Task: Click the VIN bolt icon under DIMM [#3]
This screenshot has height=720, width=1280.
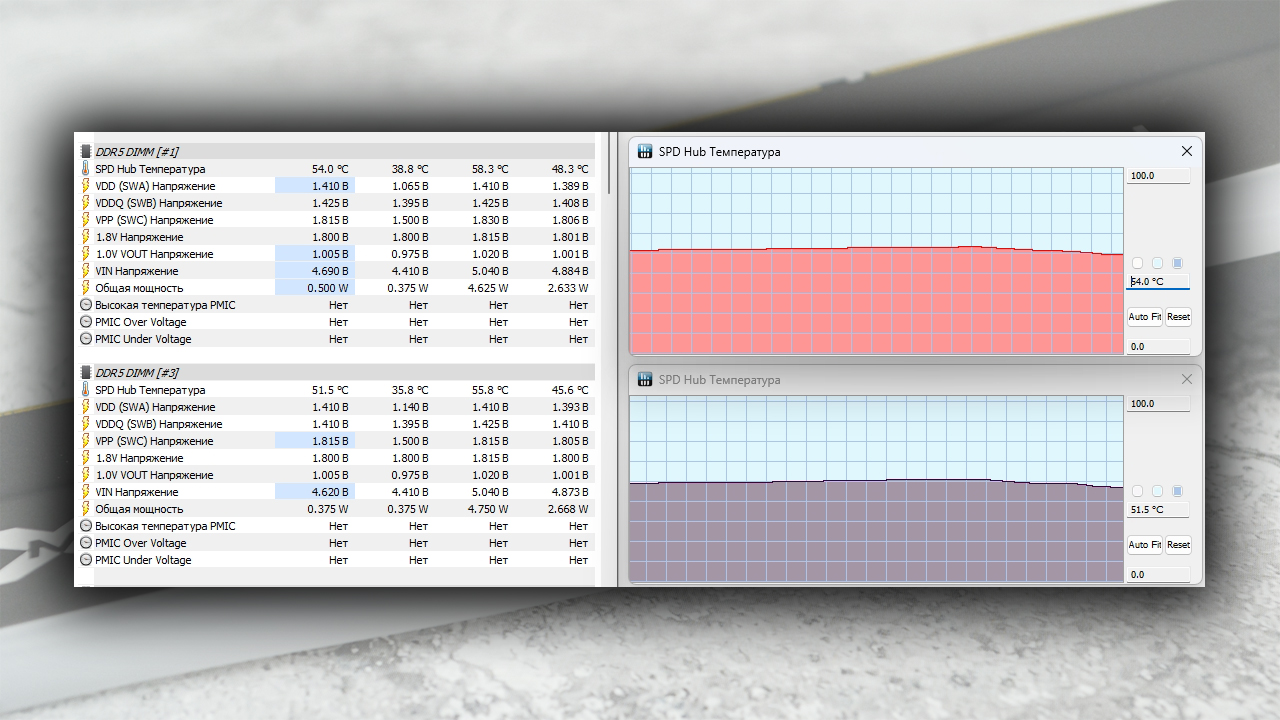Action: (x=85, y=492)
